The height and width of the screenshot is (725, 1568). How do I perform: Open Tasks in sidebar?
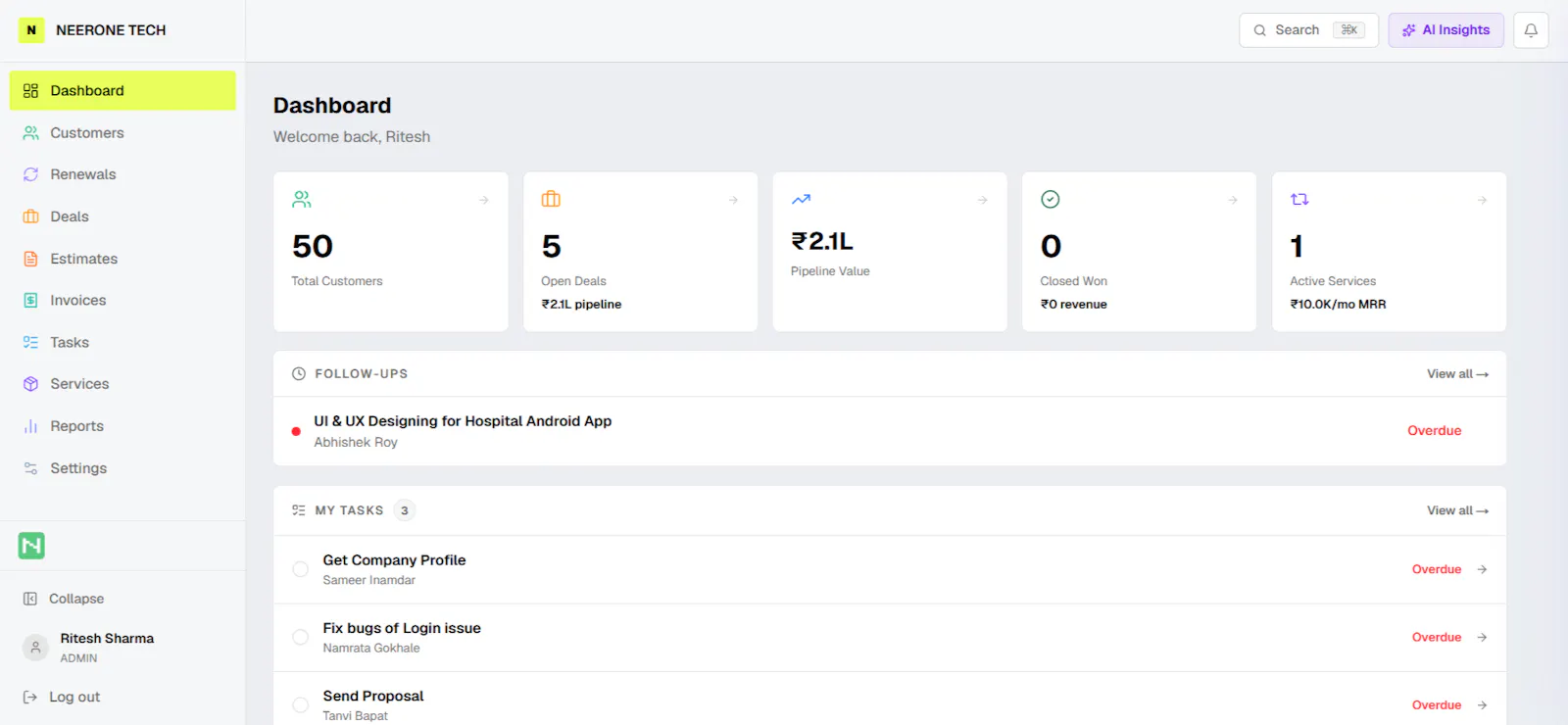tap(122, 342)
